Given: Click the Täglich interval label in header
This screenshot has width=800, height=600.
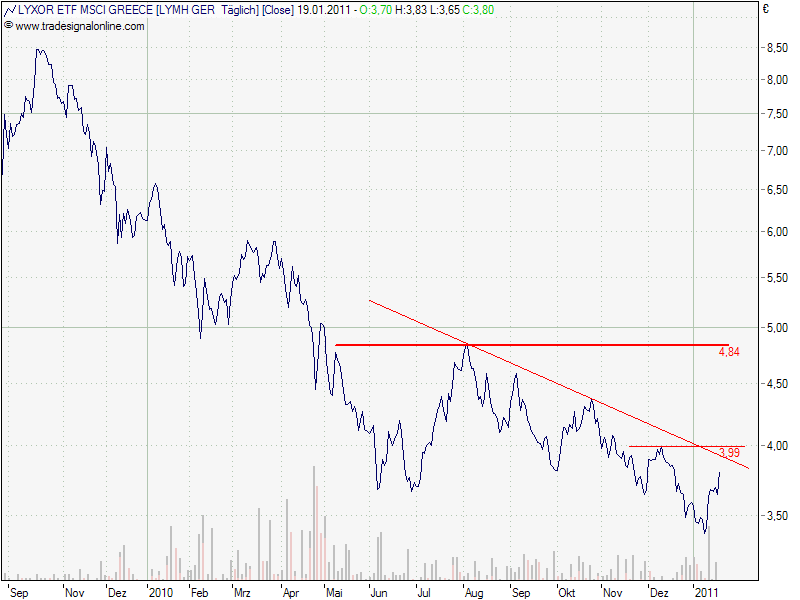Looking at the screenshot, I should pyautogui.click(x=240, y=10).
